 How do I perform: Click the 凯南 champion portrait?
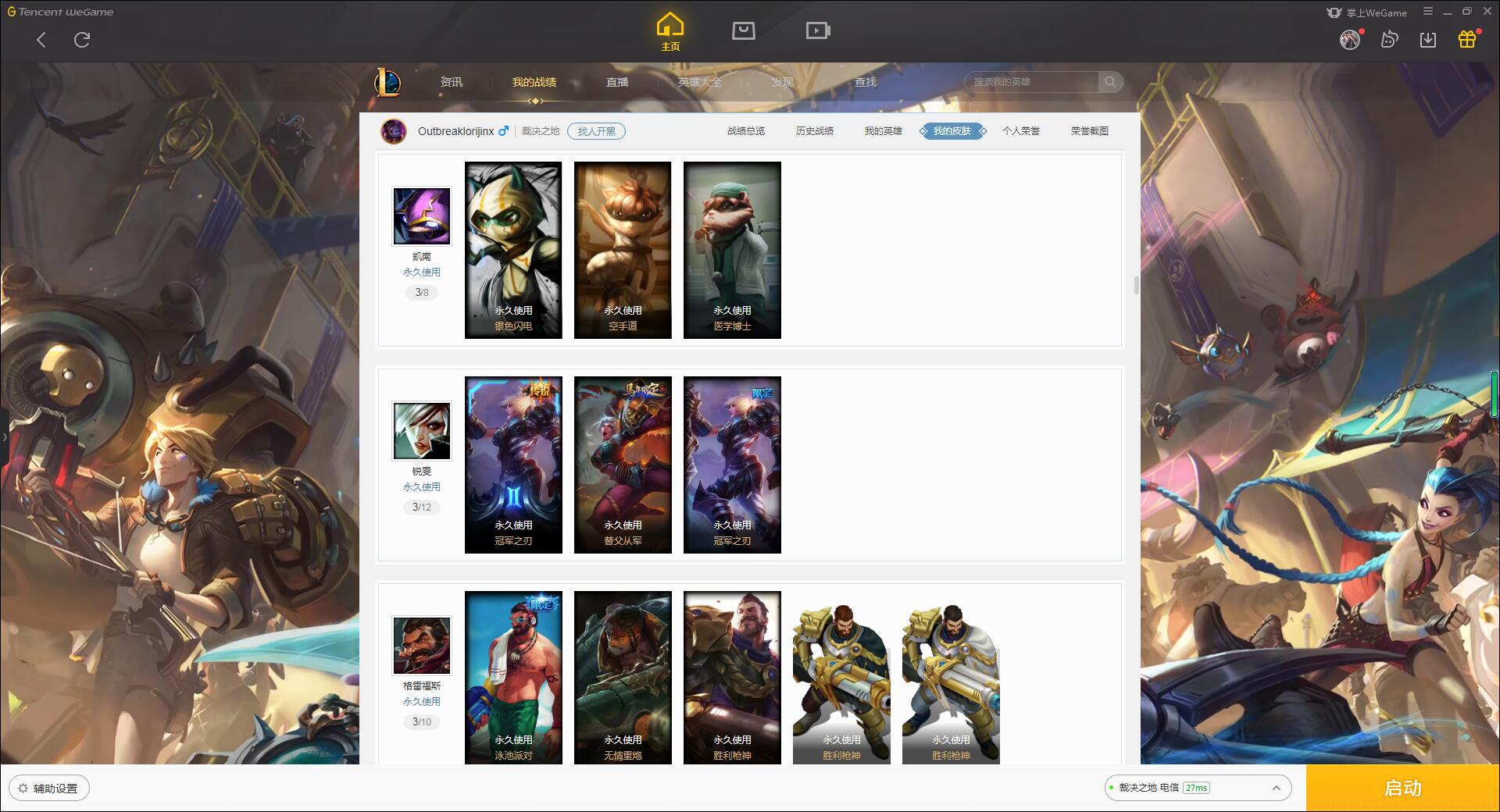[x=422, y=216]
